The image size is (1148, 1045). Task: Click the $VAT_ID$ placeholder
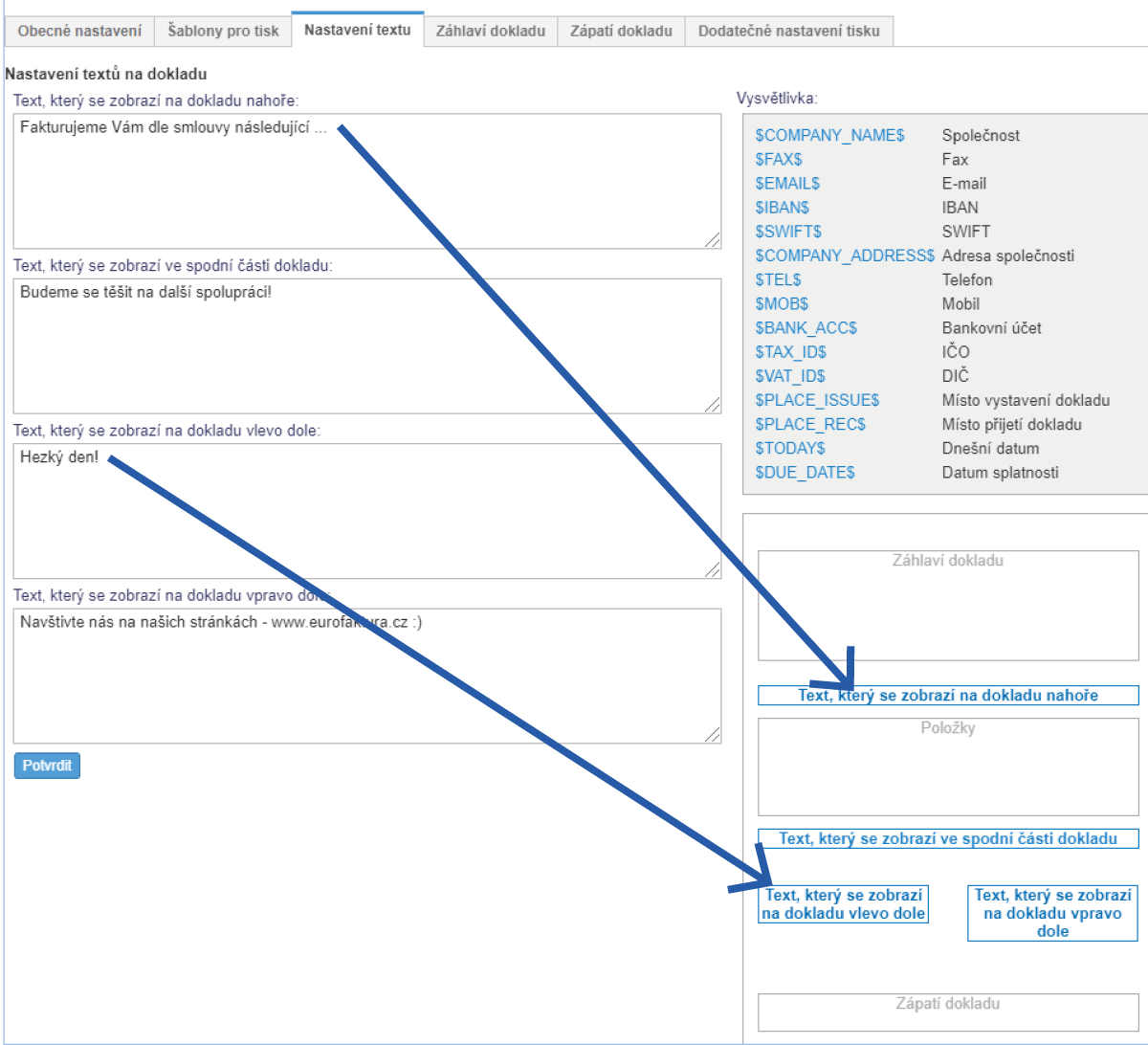point(789,376)
